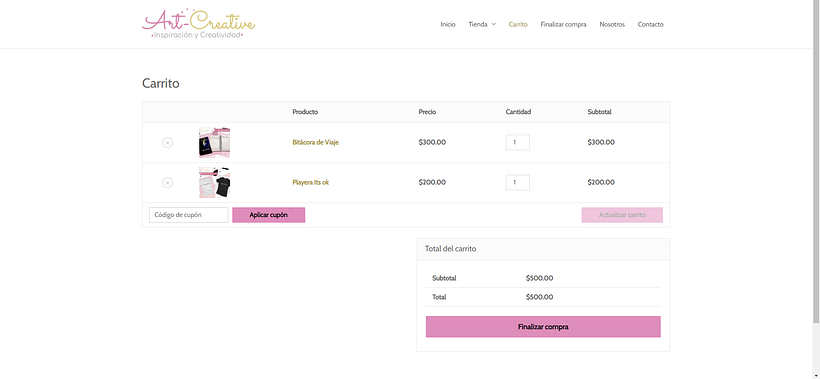Go to the Inicio page

coord(448,24)
